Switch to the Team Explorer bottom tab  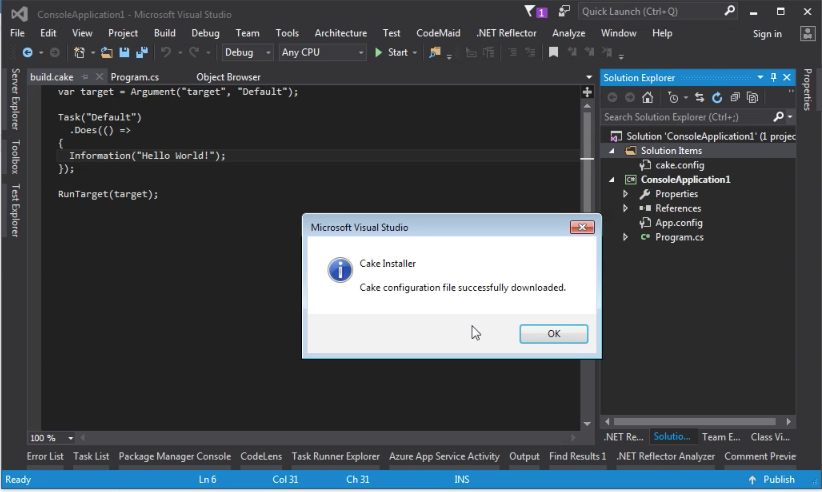pos(721,437)
